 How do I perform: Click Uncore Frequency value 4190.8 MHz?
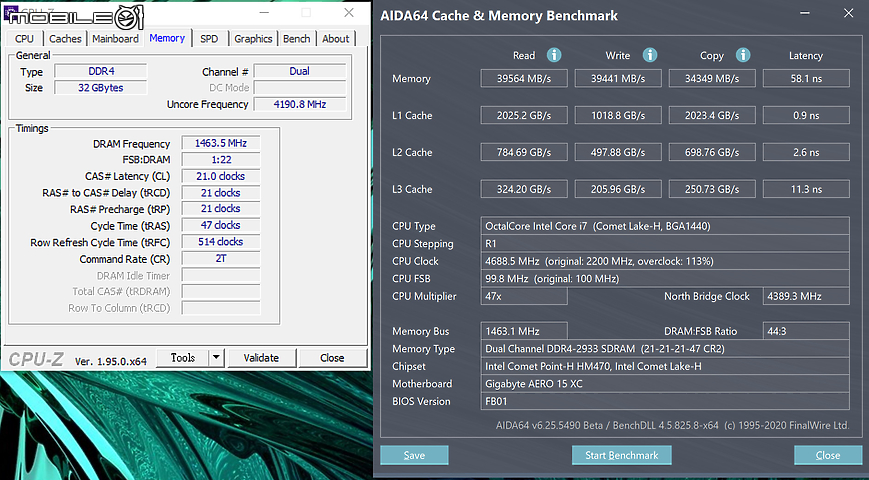tap(300, 104)
